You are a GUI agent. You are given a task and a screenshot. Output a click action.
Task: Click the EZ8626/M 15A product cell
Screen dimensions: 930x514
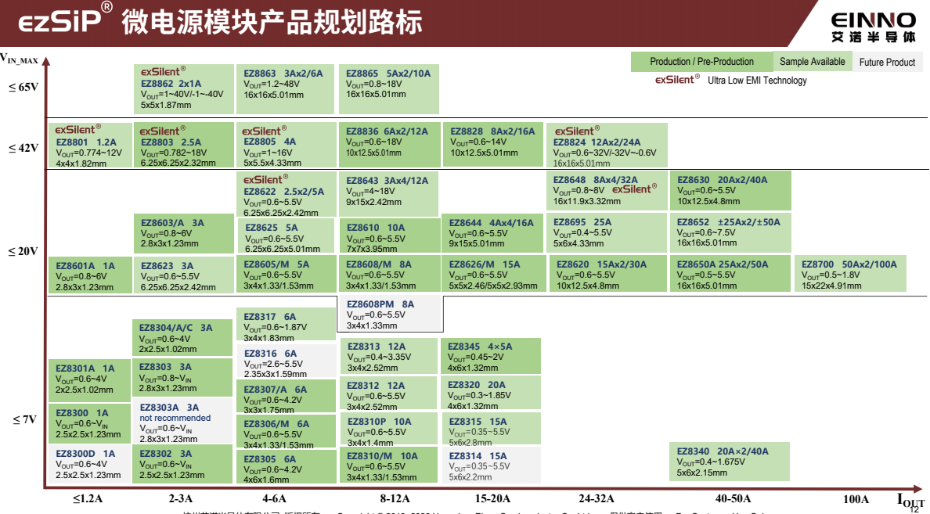click(494, 274)
